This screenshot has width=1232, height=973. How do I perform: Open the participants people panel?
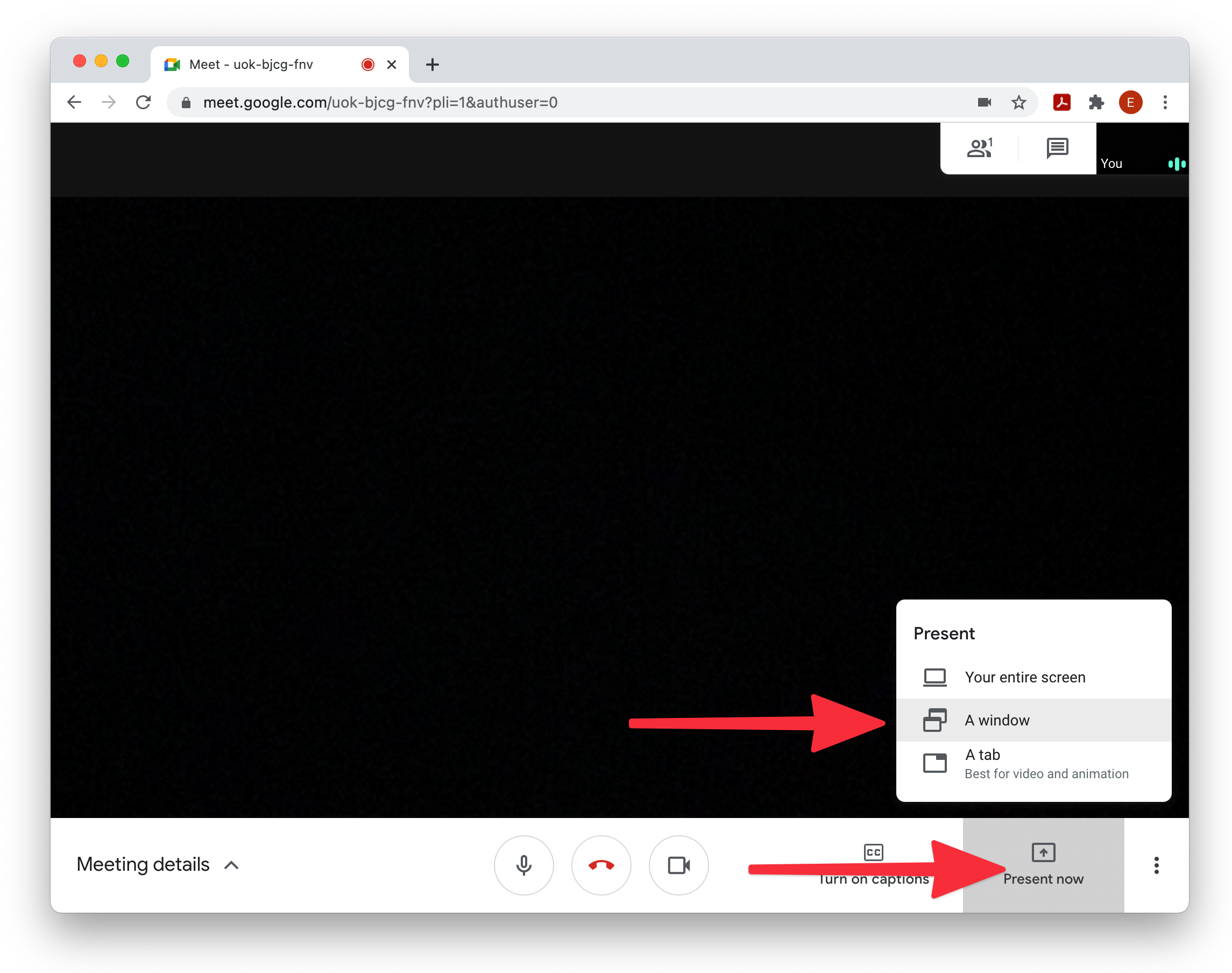[x=980, y=148]
